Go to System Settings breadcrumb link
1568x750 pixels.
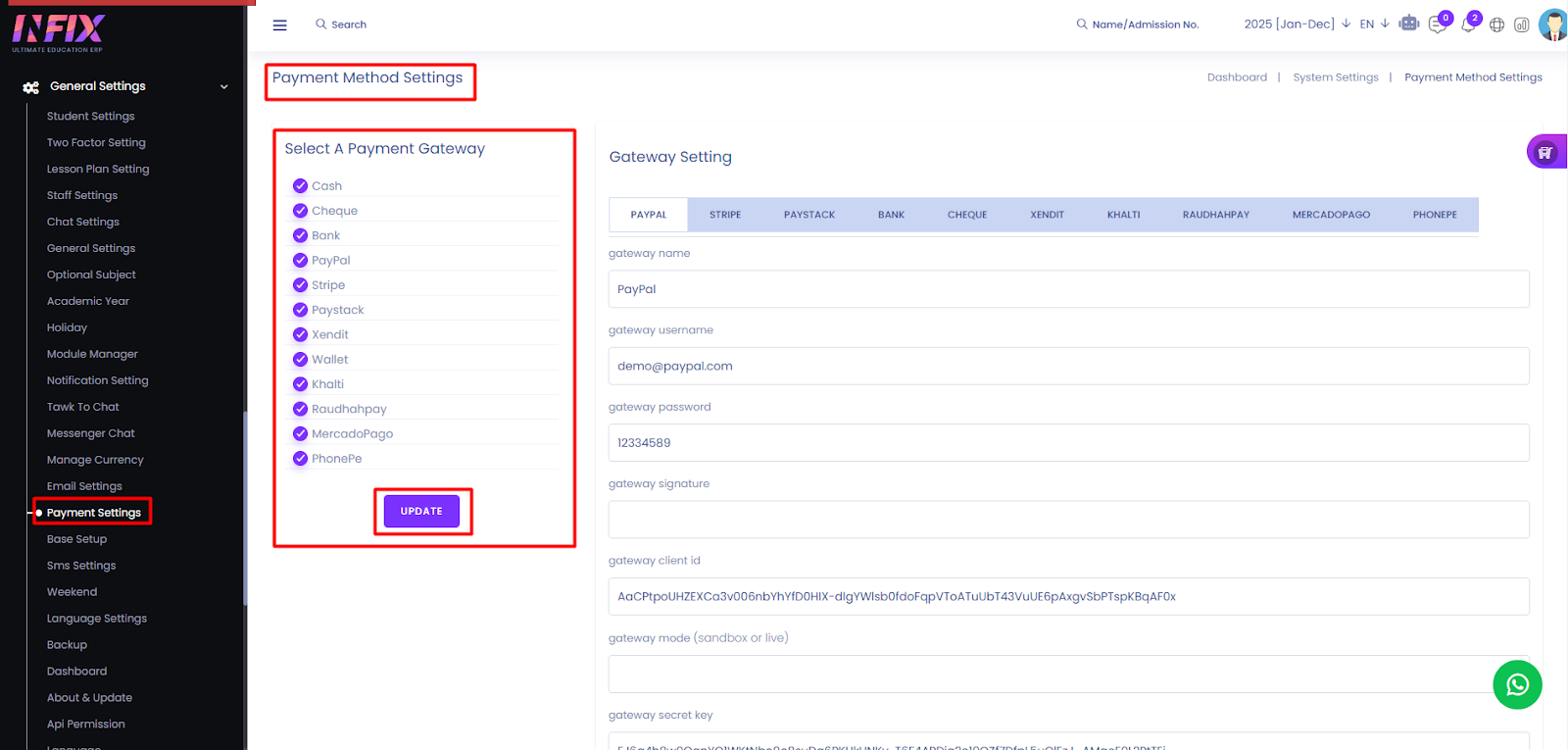(x=1336, y=77)
